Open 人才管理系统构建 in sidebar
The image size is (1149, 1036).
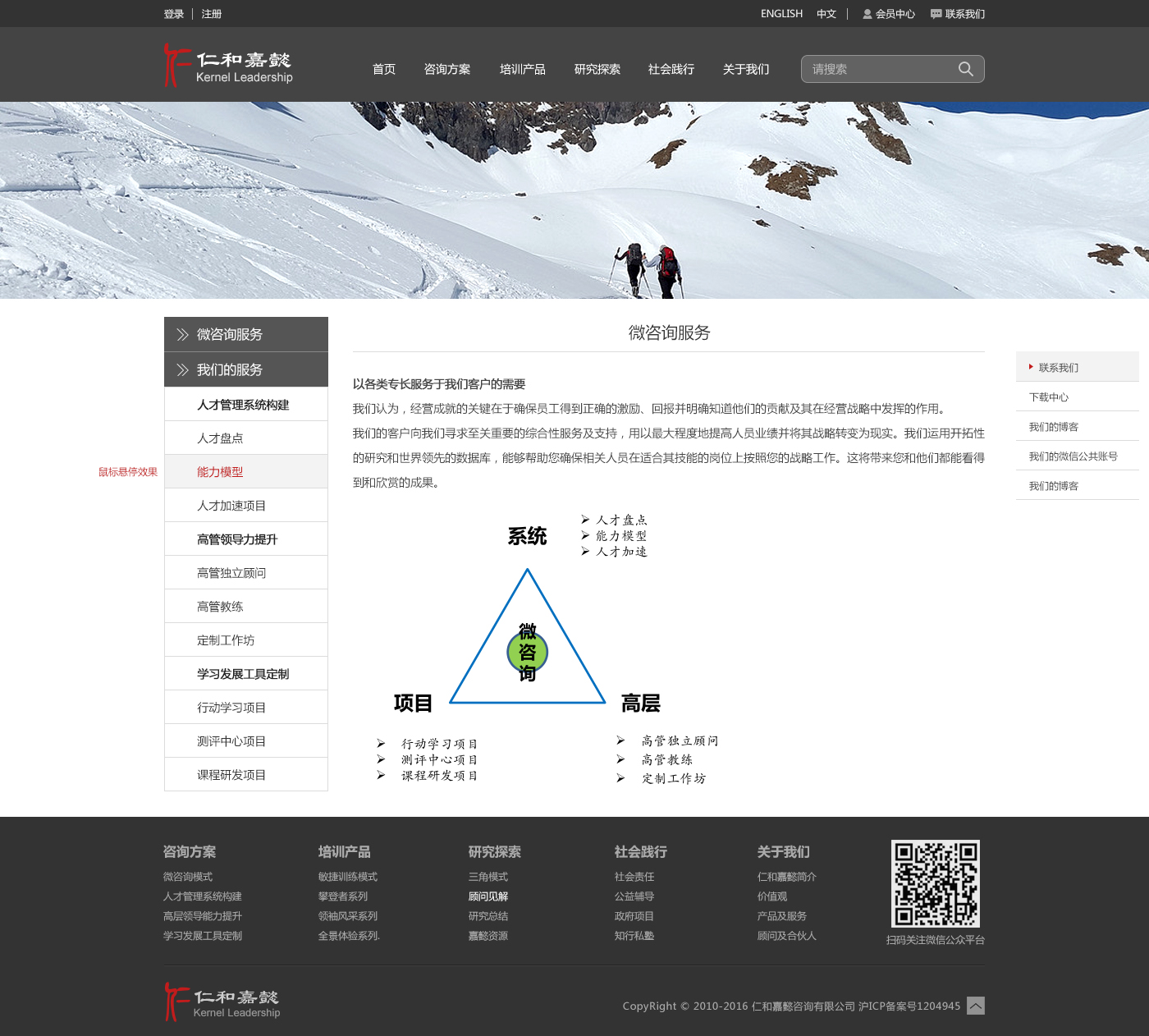coord(243,405)
